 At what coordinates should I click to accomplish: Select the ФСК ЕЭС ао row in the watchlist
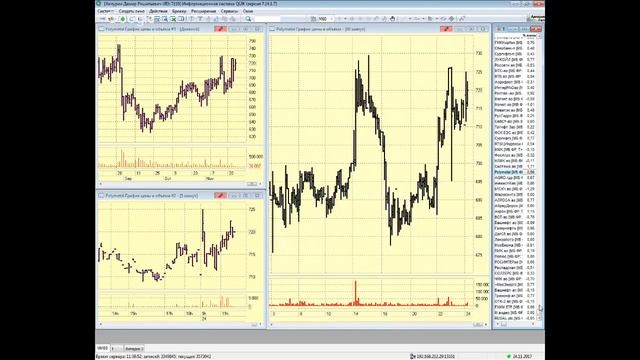pyautogui.click(x=515, y=133)
